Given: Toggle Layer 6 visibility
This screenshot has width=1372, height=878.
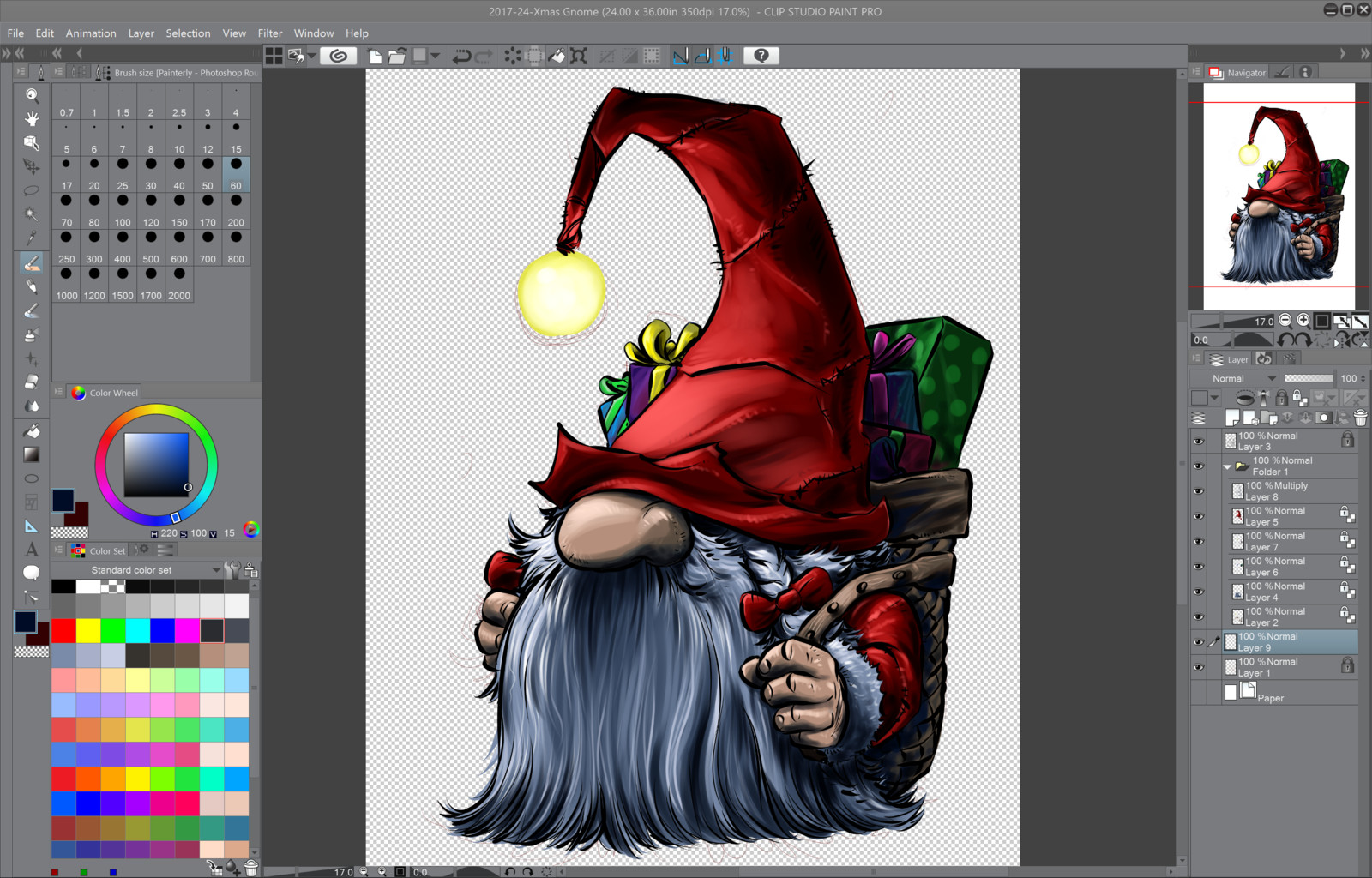Looking at the screenshot, I should [x=1199, y=567].
